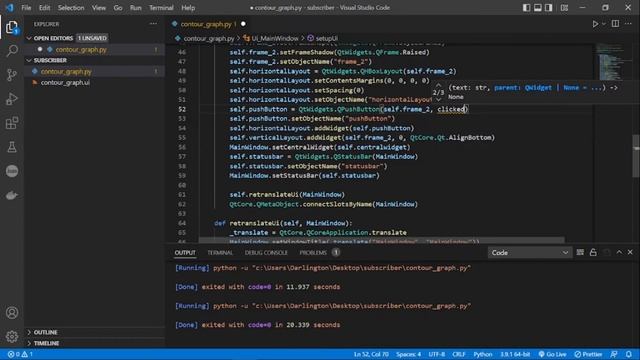Image resolution: width=640 pixels, height=360 pixels.
Task: Open the Extensions view
Action: [12, 123]
